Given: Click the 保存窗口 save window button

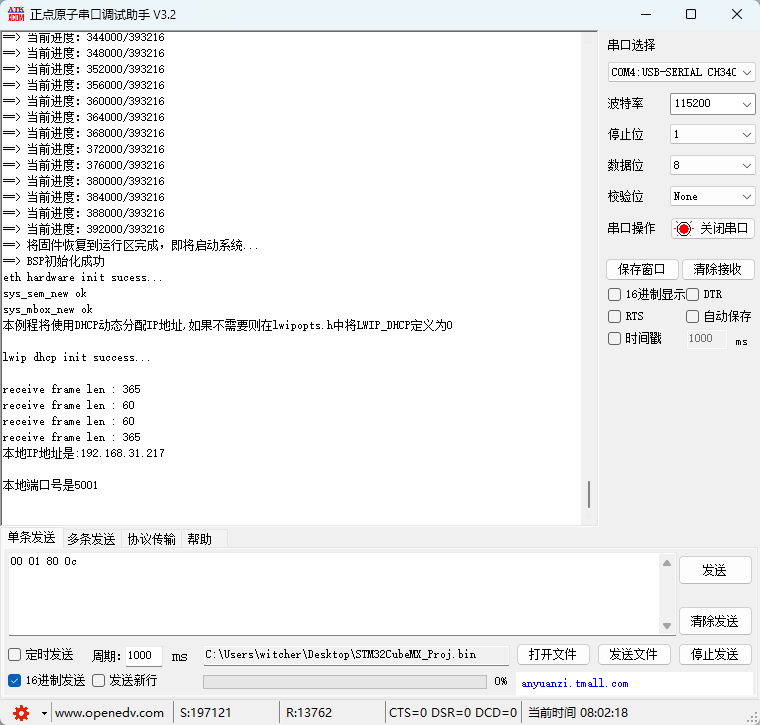Looking at the screenshot, I should pos(642,269).
